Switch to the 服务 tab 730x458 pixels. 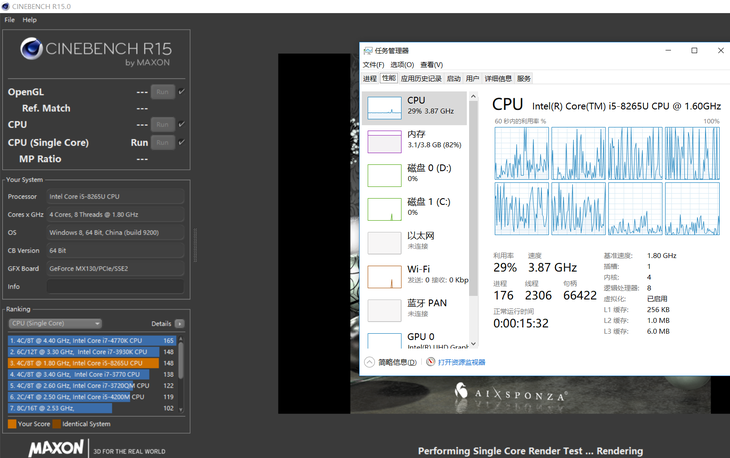(523, 79)
